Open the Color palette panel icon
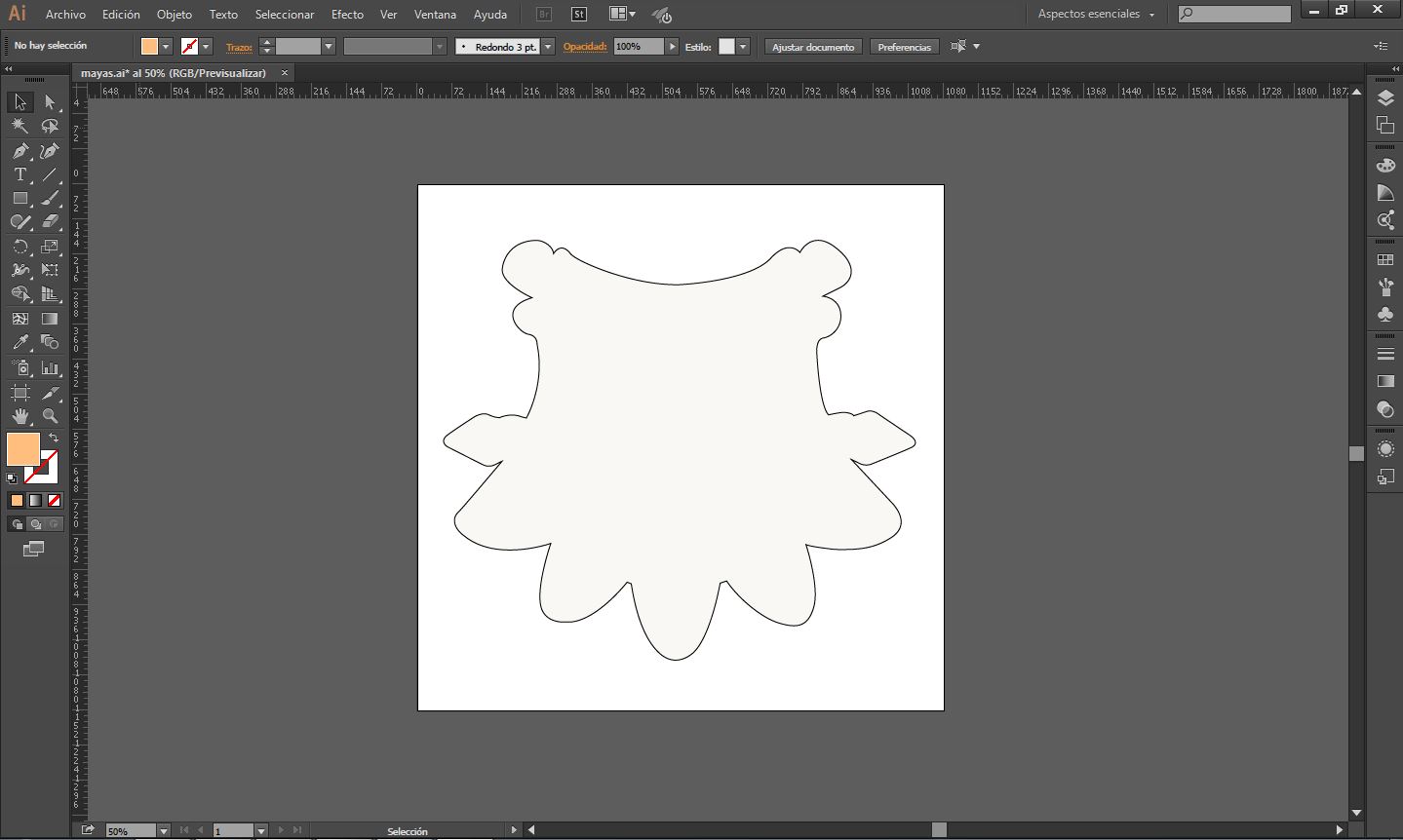The height and width of the screenshot is (840, 1403). pos(1385,166)
